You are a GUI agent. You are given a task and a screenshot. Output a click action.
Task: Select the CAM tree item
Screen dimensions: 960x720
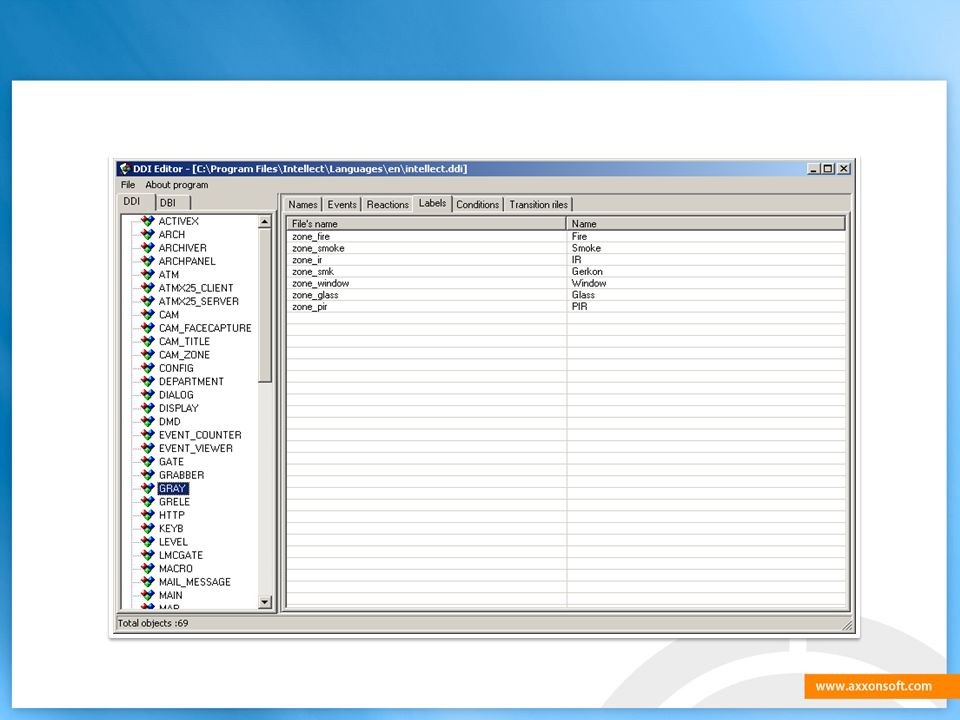tap(169, 315)
